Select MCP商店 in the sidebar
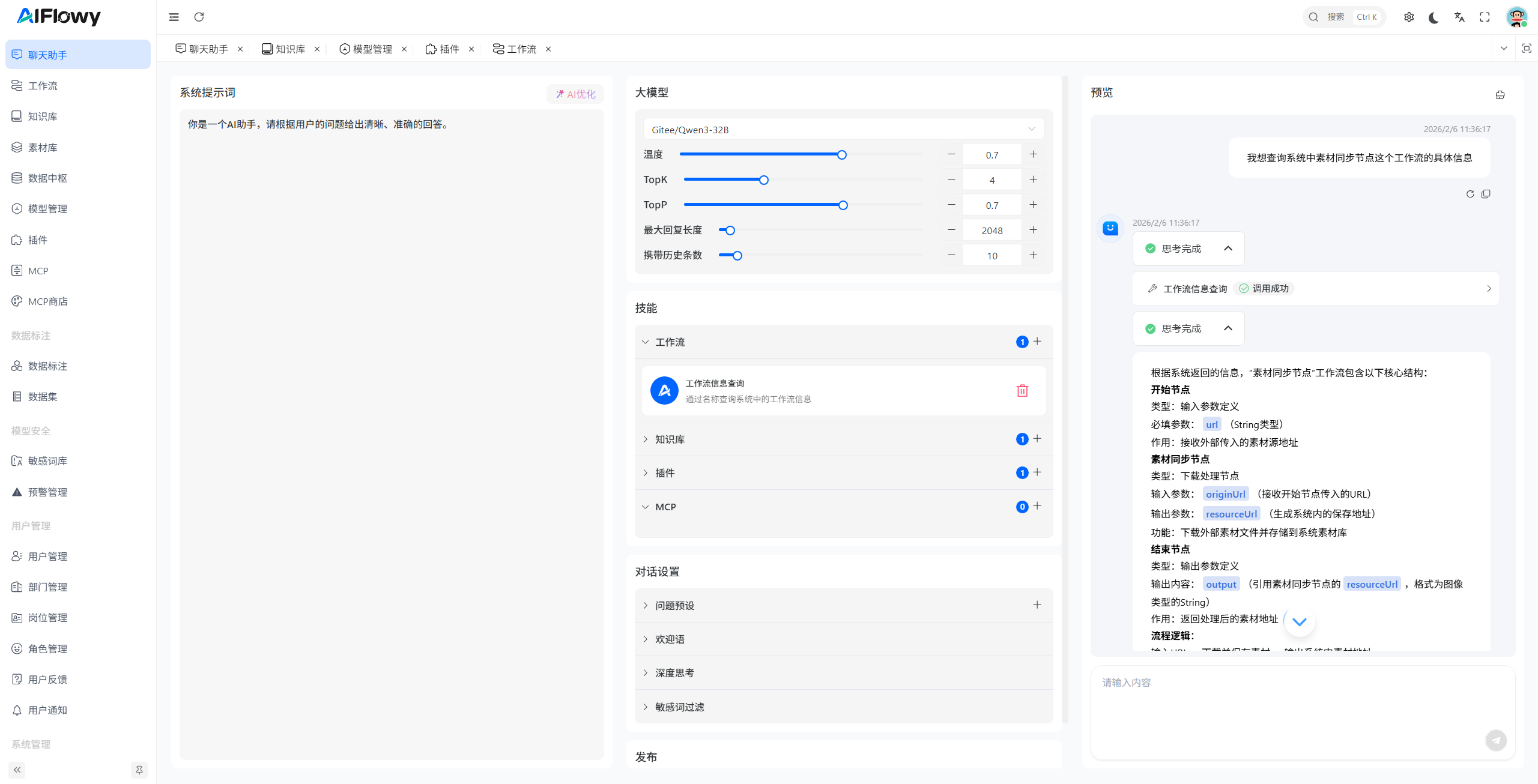This screenshot has width=1538, height=784. click(49, 301)
